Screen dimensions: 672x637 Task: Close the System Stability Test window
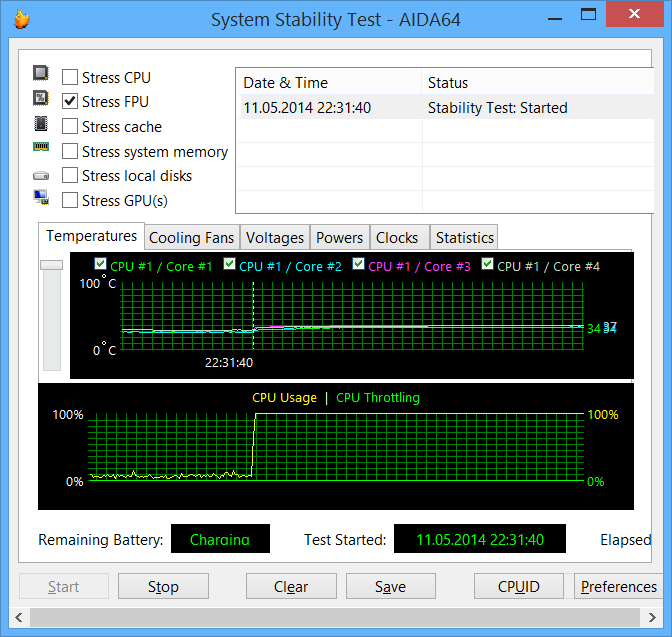(x=634, y=14)
